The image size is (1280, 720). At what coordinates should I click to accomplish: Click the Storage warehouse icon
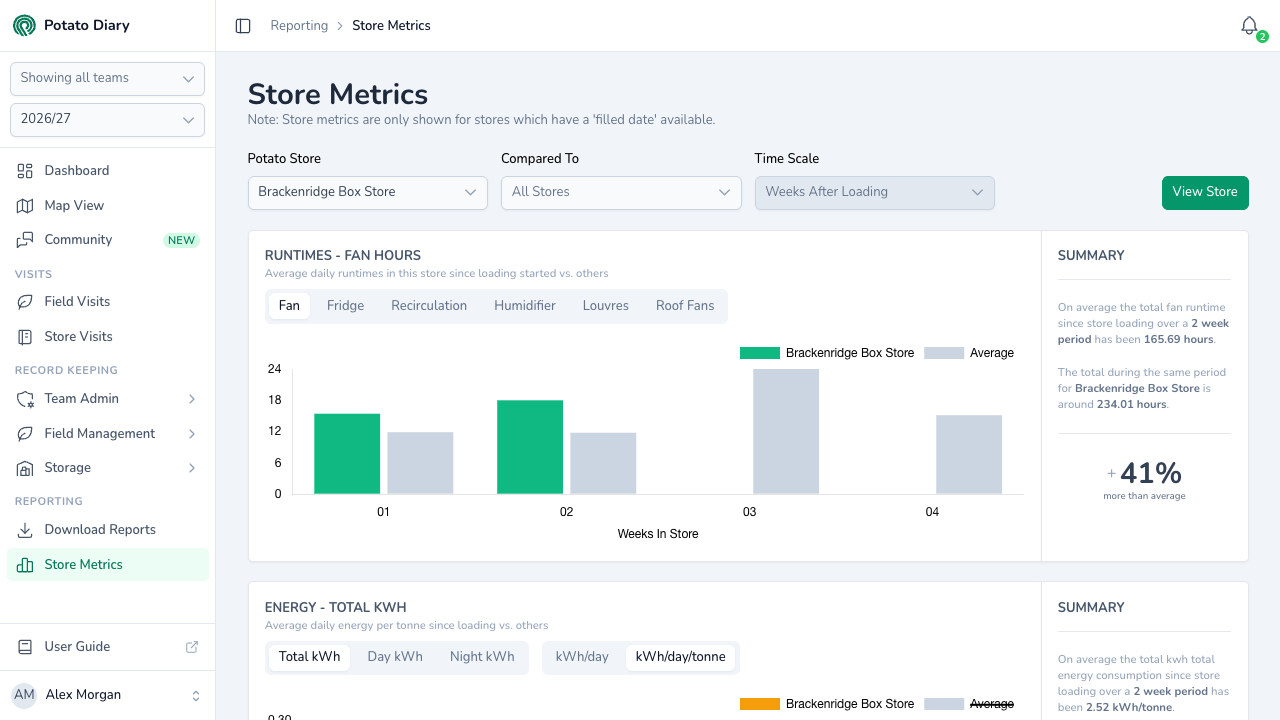[25, 468]
